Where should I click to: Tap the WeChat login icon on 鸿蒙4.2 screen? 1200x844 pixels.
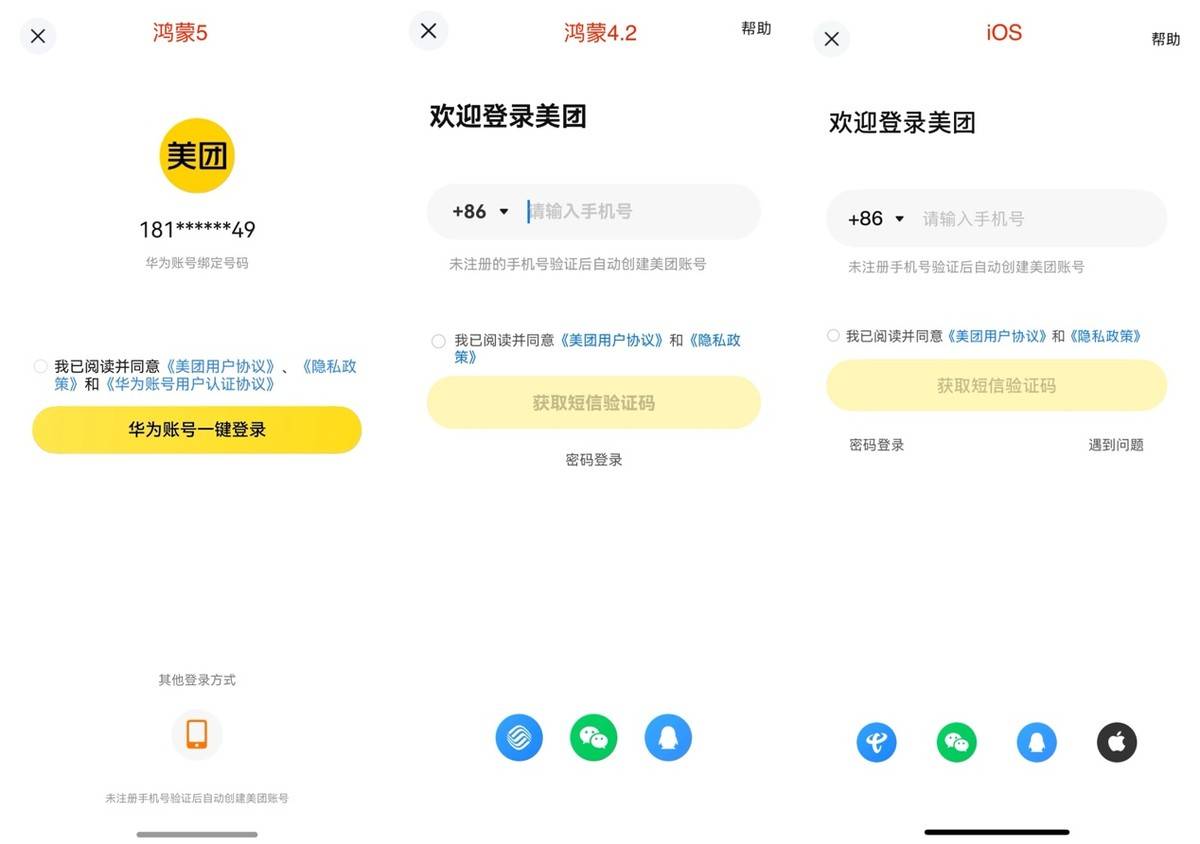[594, 737]
